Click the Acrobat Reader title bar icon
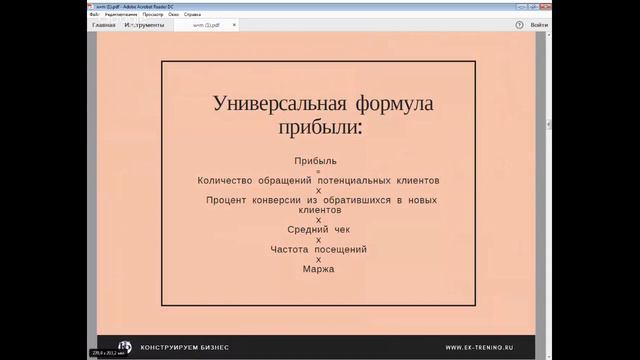 coord(90,7)
